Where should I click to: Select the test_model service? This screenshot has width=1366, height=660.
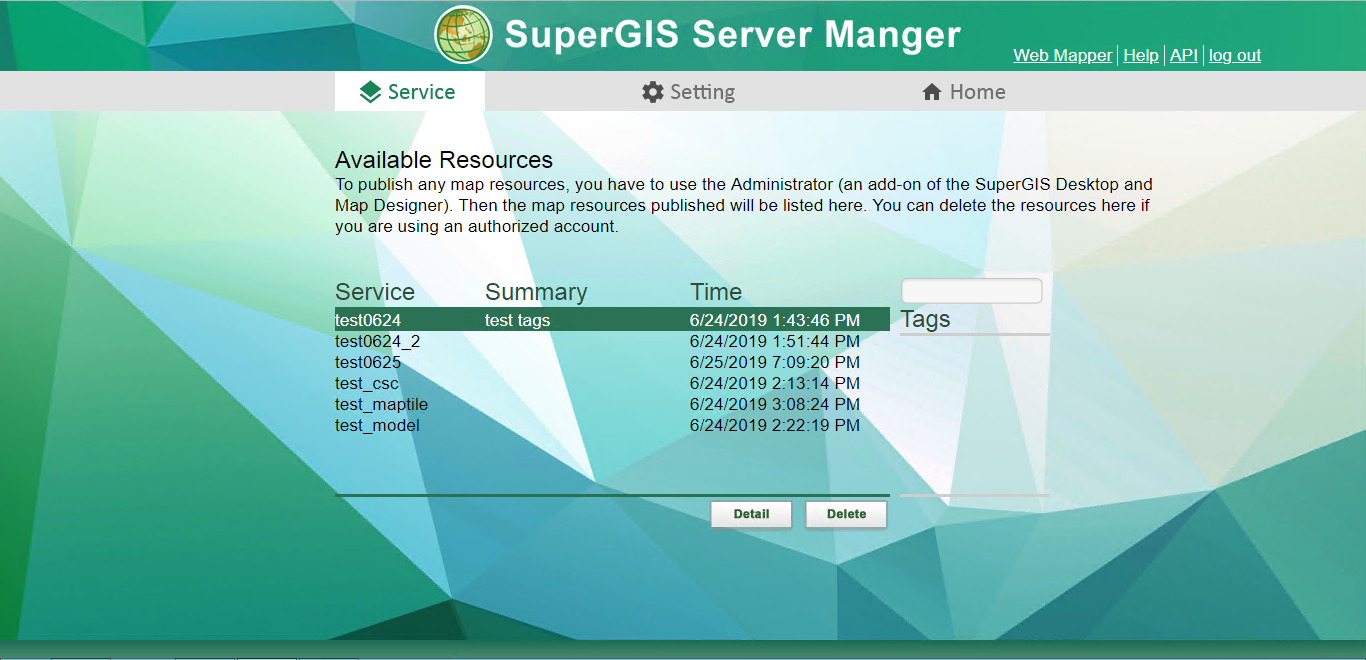point(377,425)
